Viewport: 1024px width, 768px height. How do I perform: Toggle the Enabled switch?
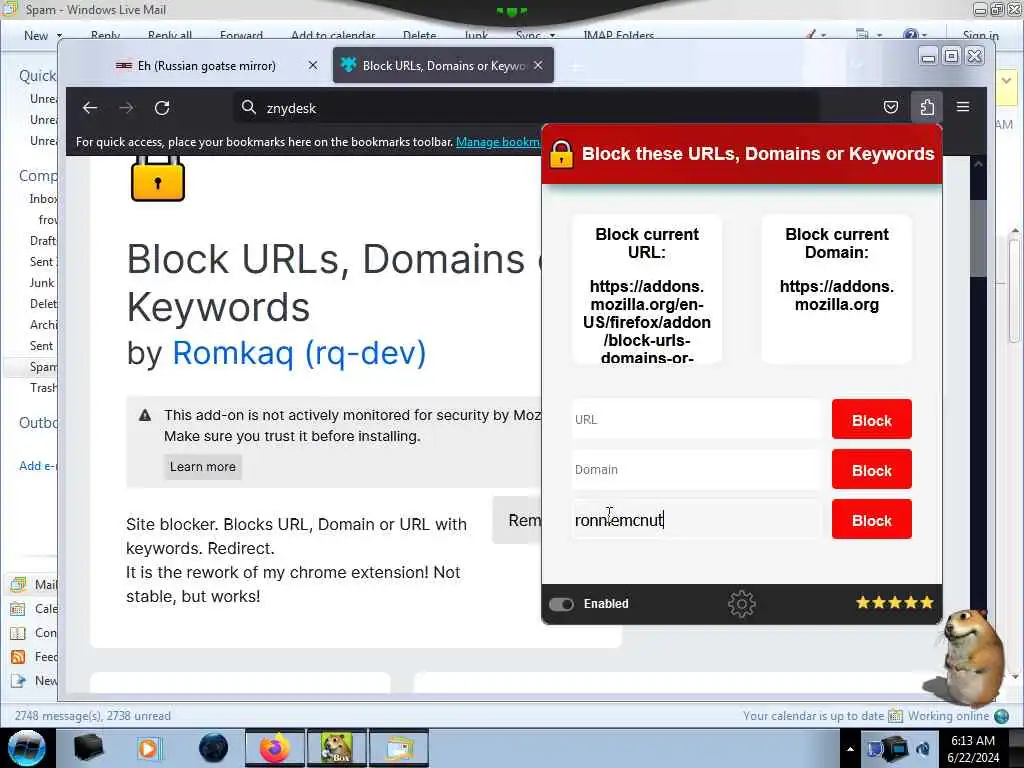(x=561, y=604)
